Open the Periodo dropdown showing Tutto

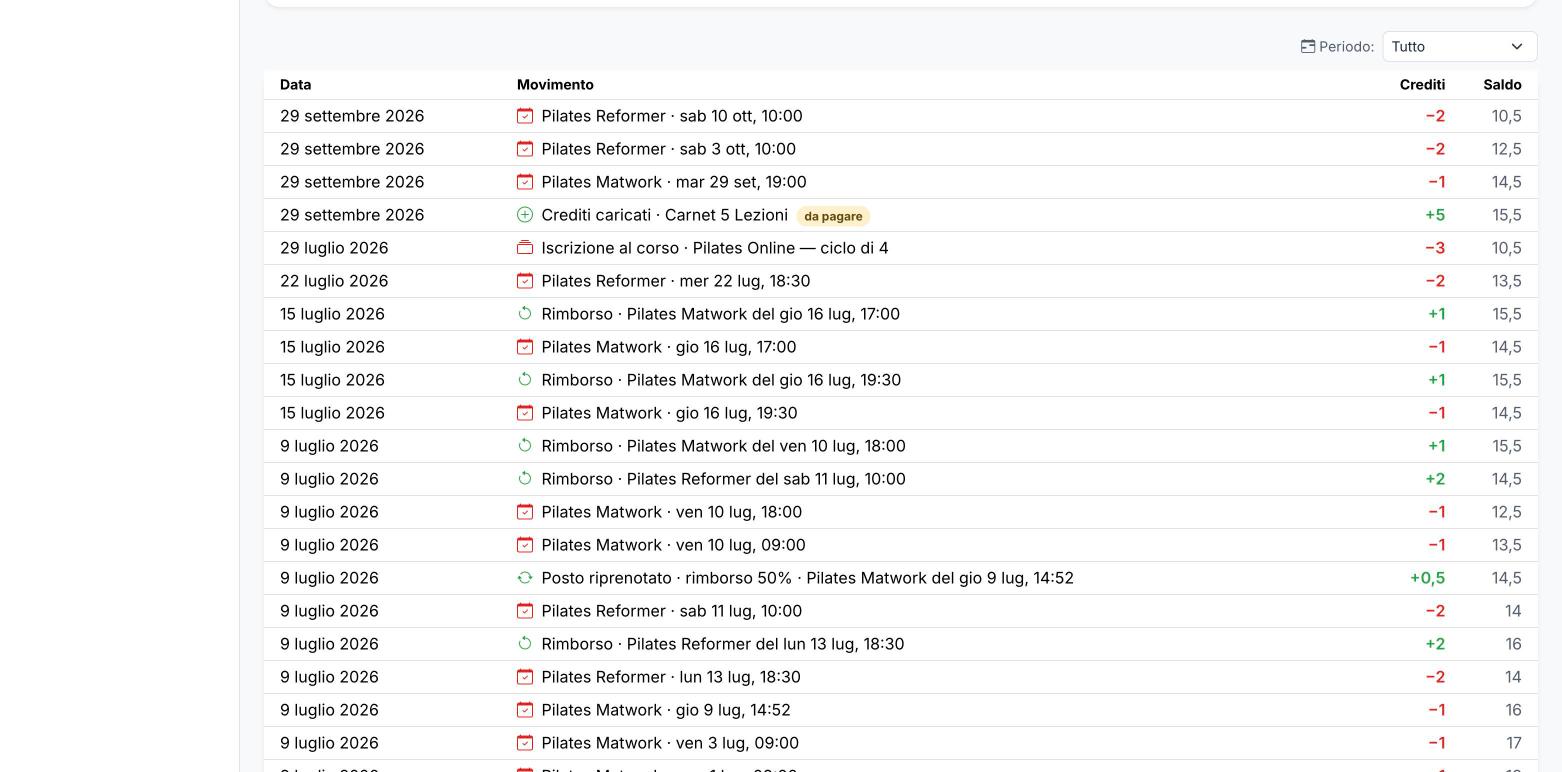click(x=1459, y=47)
